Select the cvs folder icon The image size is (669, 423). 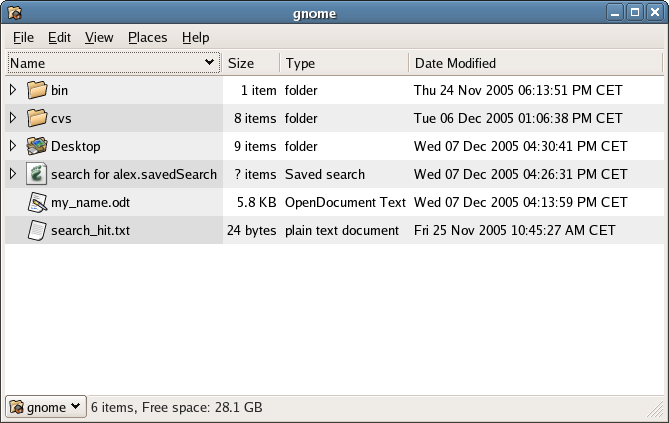tap(37, 118)
